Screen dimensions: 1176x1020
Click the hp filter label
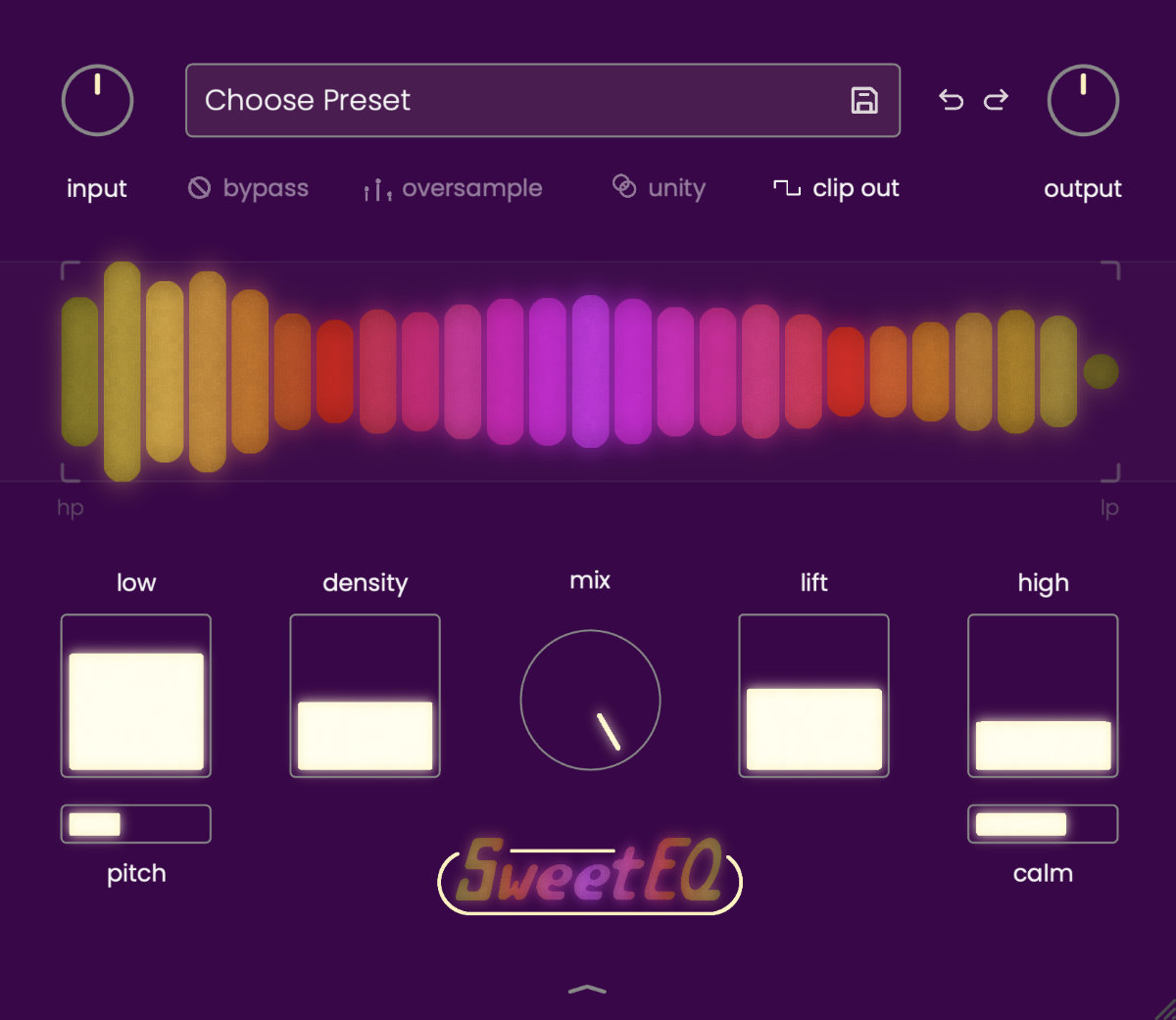[71, 508]
